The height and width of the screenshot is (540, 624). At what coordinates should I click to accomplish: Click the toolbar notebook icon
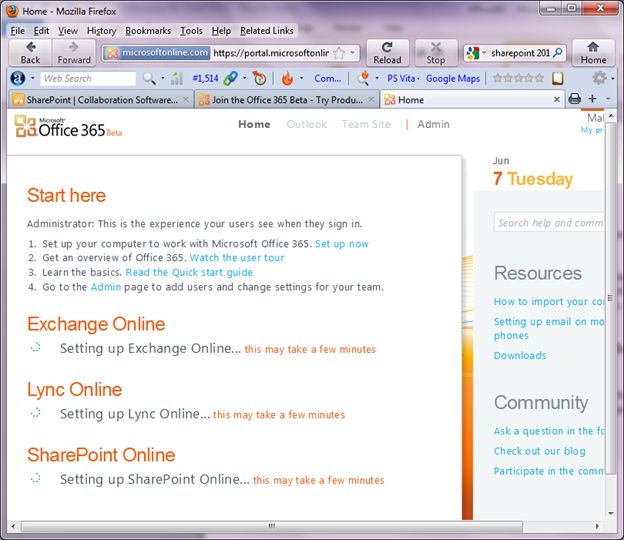pyautogui.click(x=558, y=78)
